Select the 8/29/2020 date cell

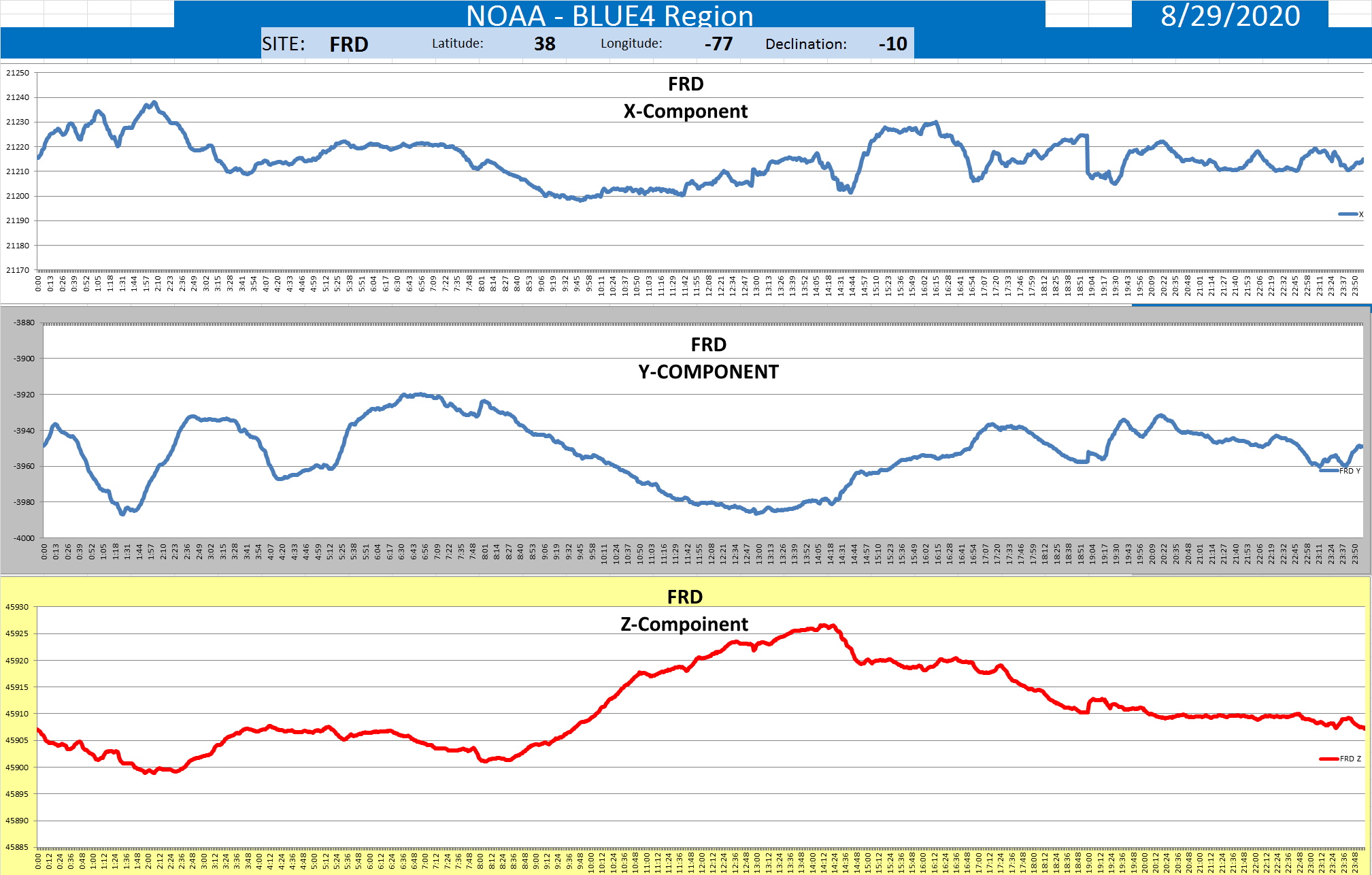pos(1229,15)
